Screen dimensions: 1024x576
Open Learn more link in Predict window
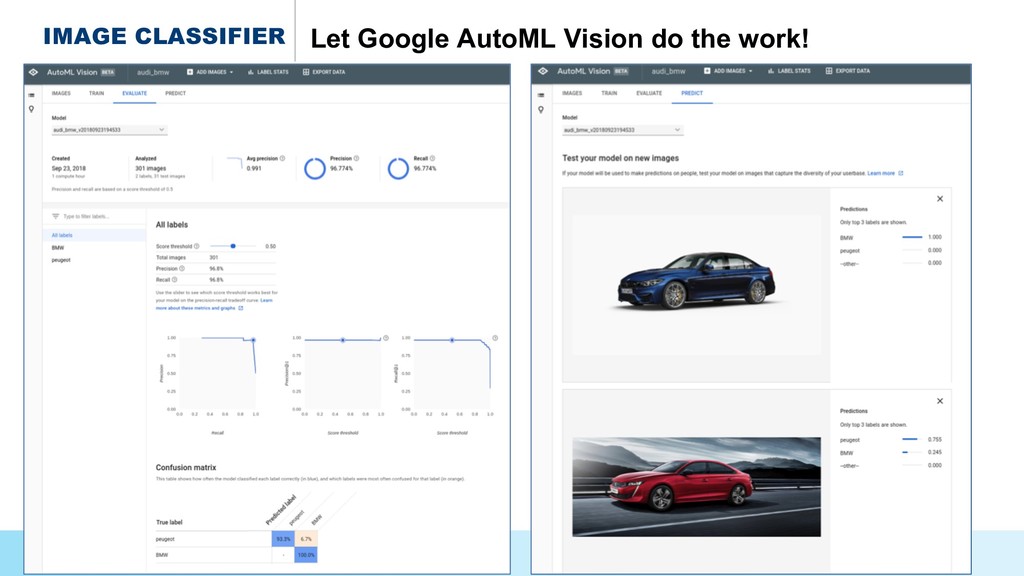[x=885, y=174]
